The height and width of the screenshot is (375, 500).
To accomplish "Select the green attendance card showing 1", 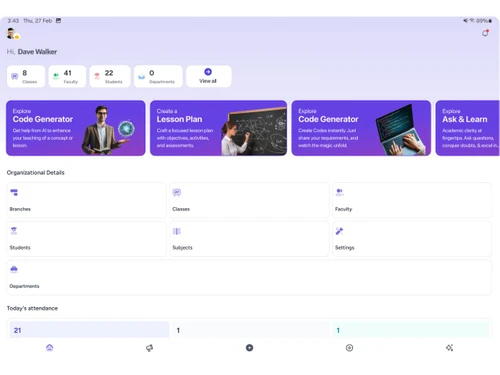I will point(411,329).
